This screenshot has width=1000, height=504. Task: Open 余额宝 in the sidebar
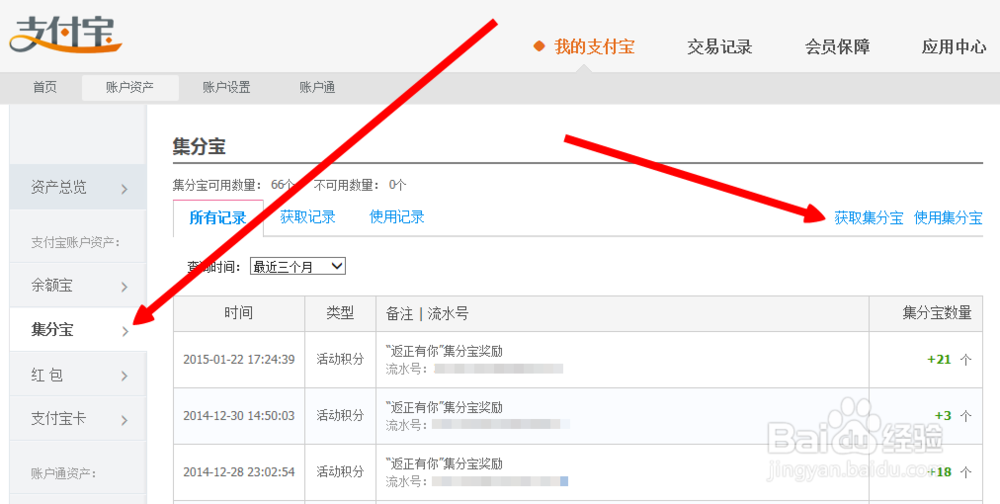[78, 285]
